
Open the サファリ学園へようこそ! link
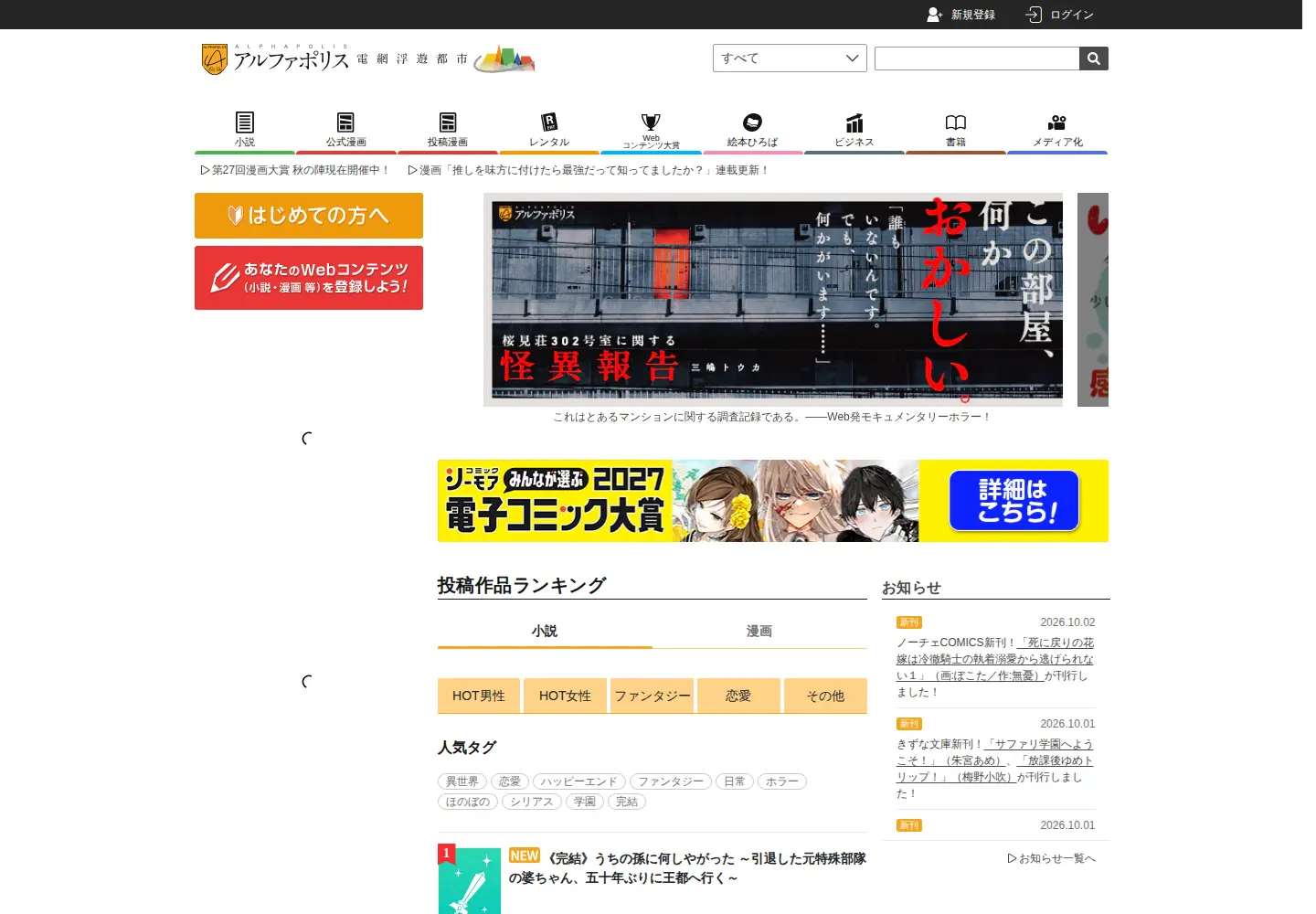995,752
